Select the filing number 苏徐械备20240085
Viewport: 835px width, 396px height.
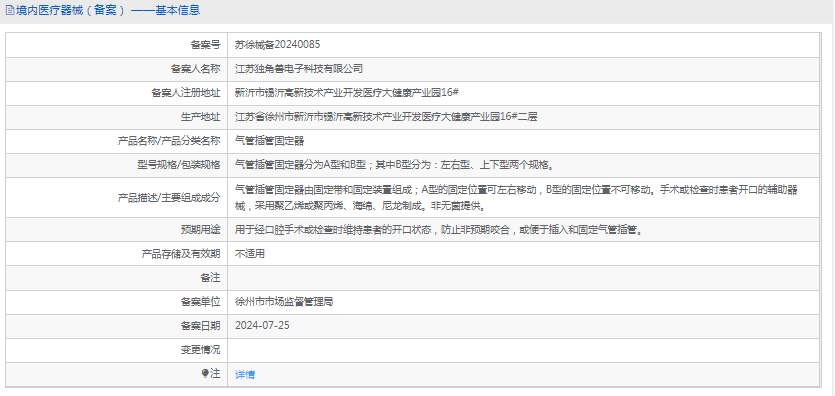(277, 45)
